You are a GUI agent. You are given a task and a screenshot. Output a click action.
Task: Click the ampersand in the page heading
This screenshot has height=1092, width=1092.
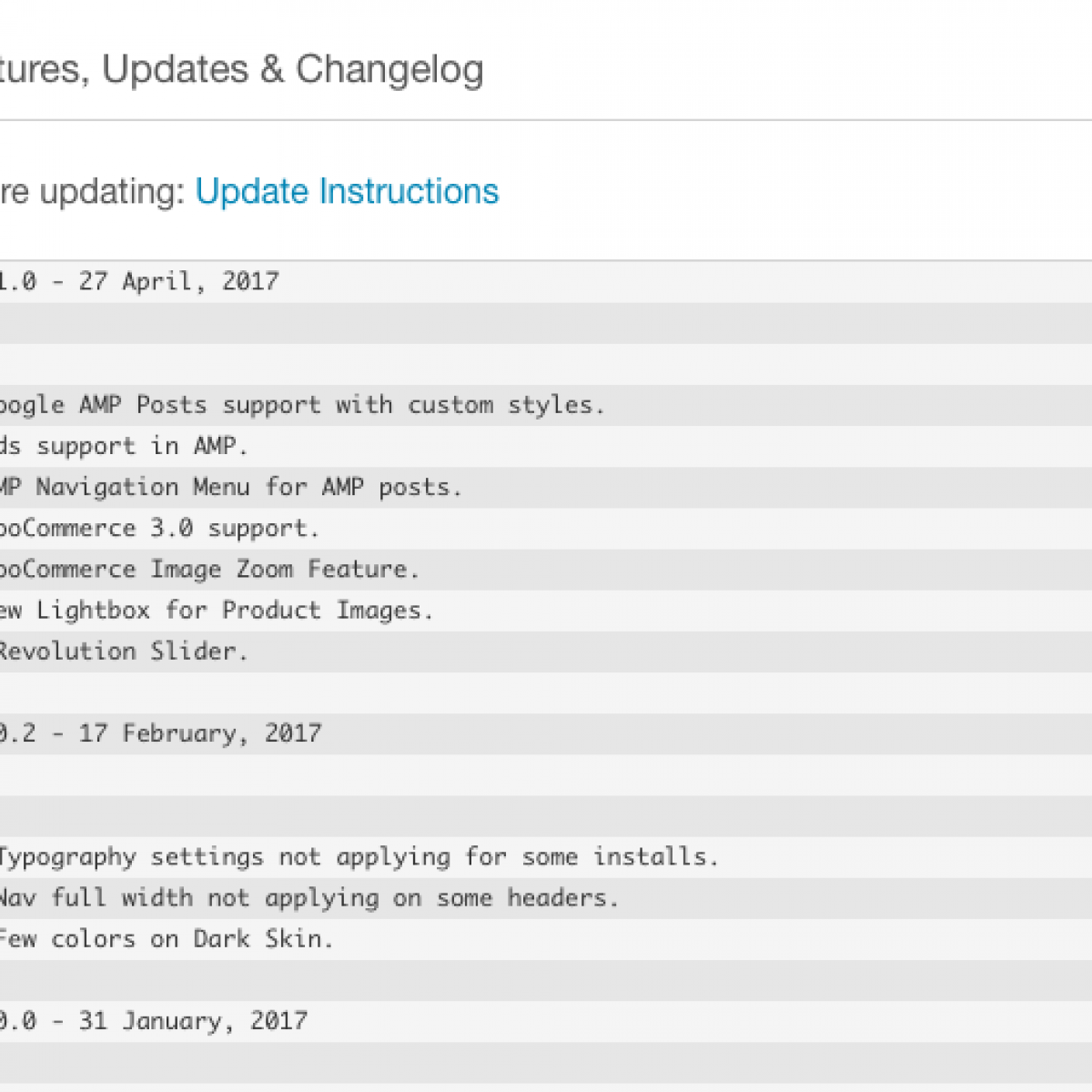271,70
